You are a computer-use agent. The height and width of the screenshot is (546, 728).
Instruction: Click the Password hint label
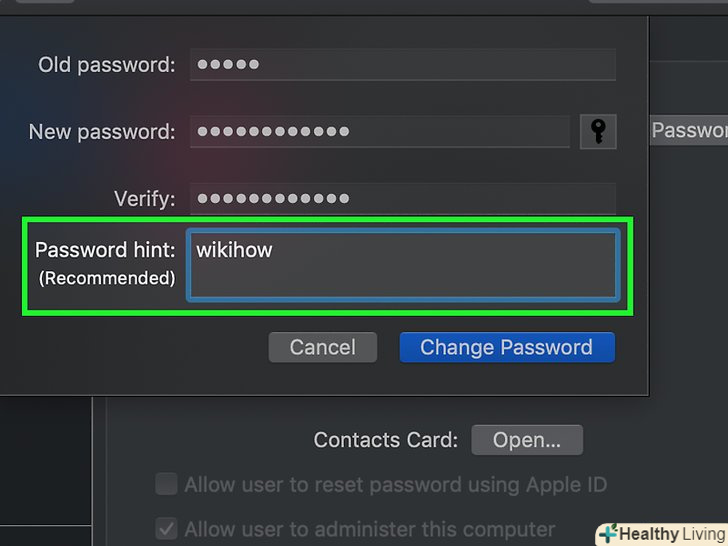(x=105, y=250)
